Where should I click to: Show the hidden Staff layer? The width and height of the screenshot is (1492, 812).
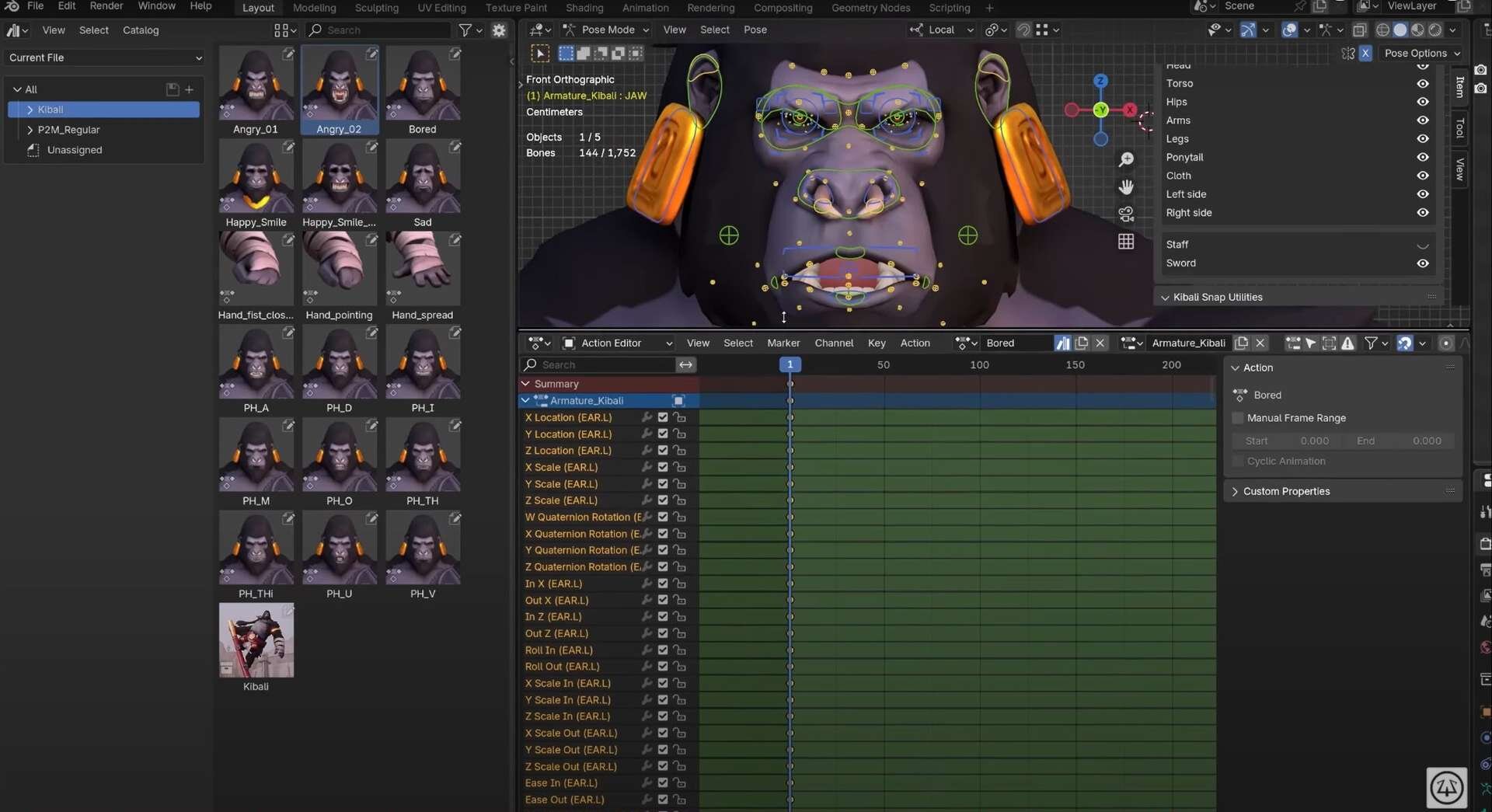point(1423,245)
